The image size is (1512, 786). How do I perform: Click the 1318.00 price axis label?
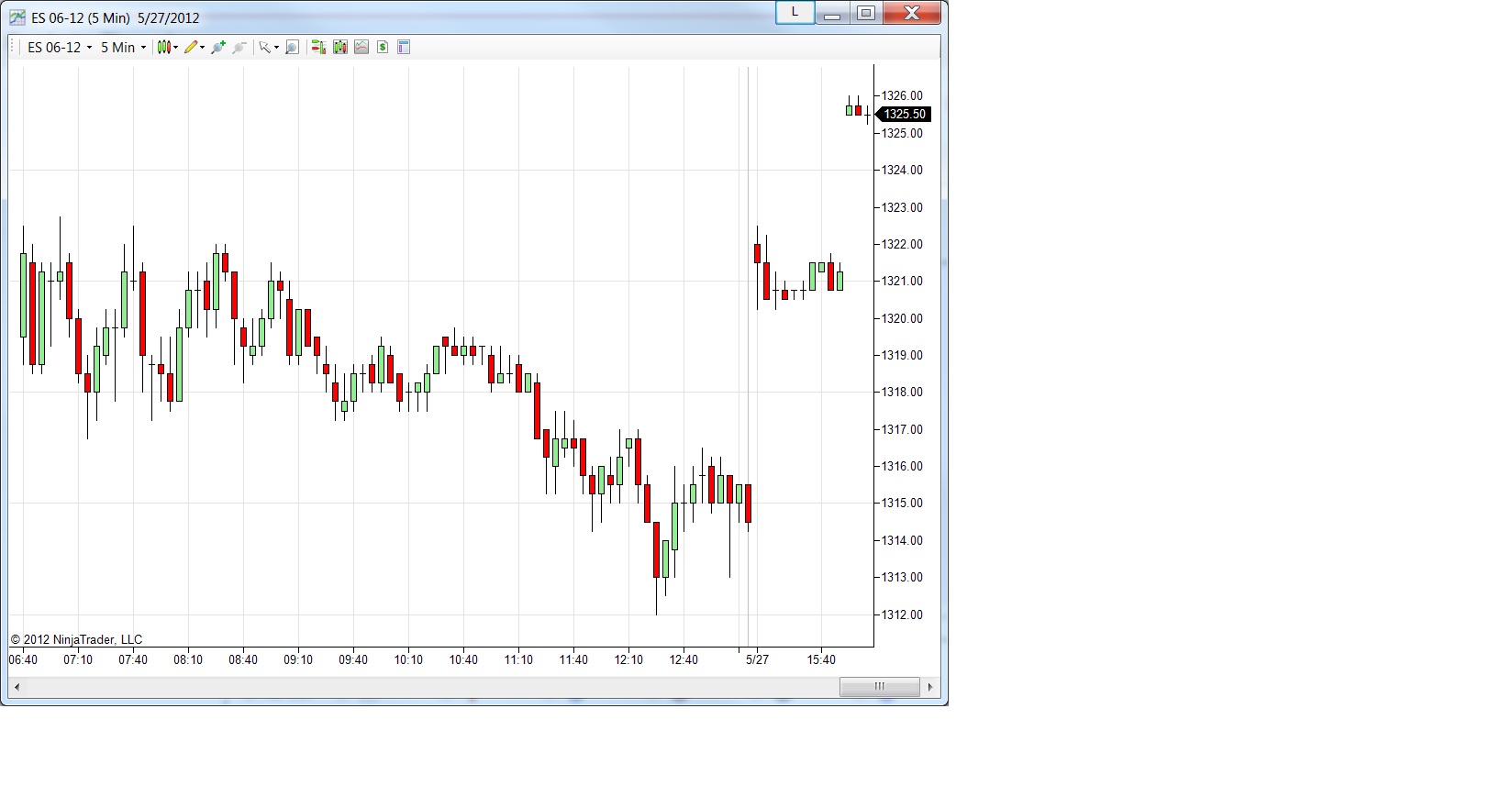[902, 392]
